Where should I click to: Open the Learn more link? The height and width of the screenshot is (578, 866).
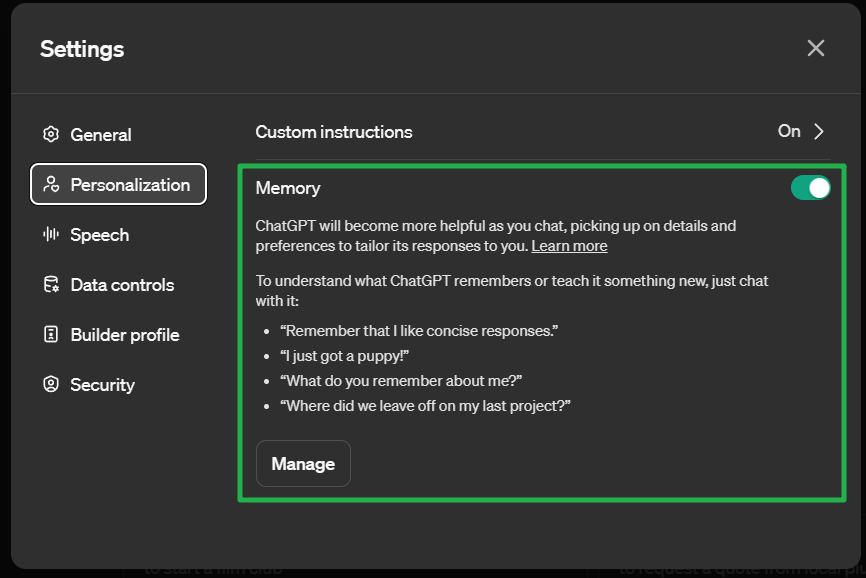(569, 246)
